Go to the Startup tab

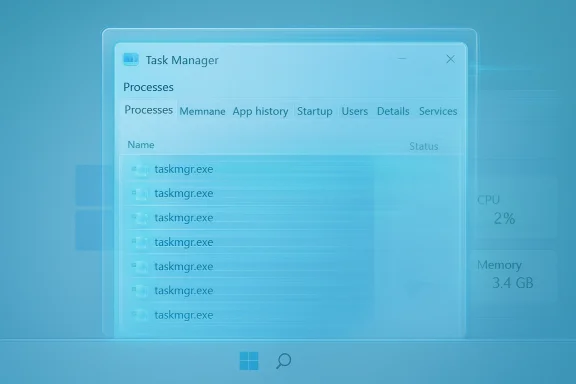(x=314, y=111)
